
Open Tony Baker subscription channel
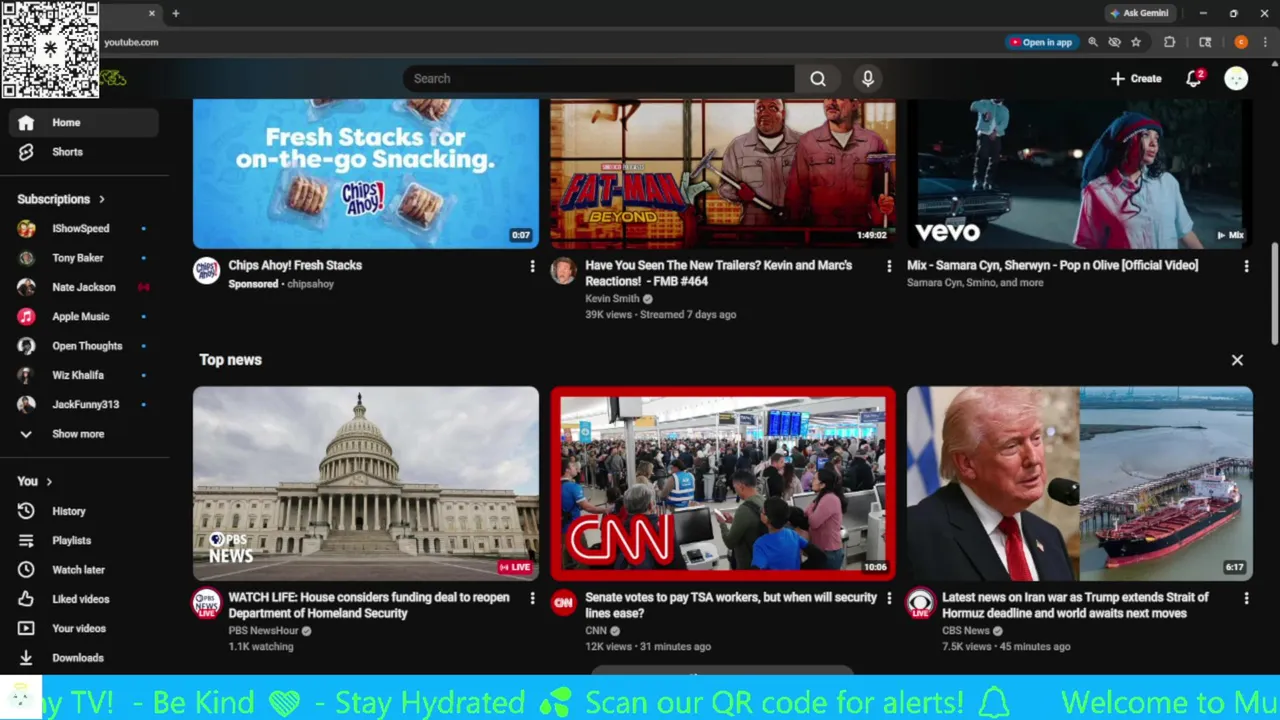tap(84, 258)
